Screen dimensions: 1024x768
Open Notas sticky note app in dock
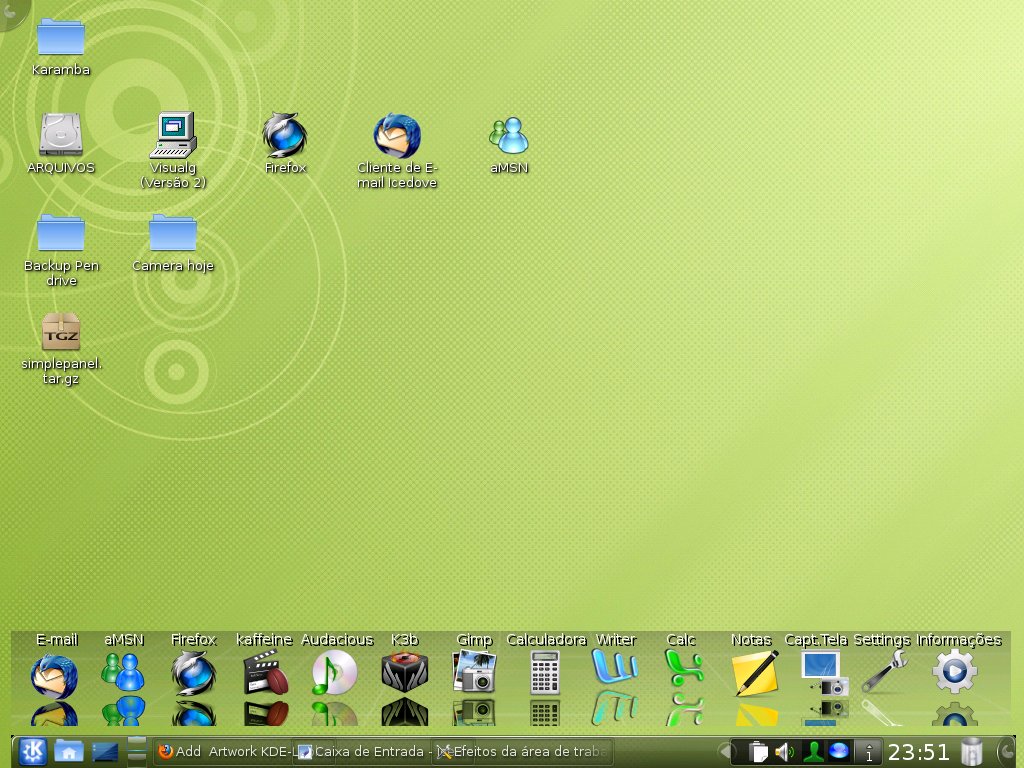(756, 673)
